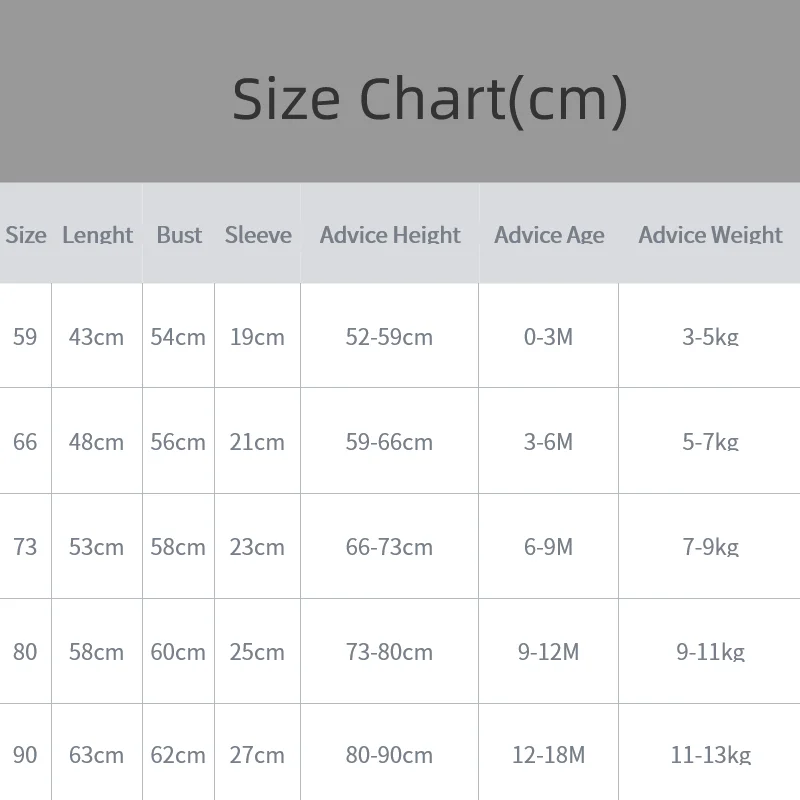Select size 73 row label
The image size is (800, 800).
point(25,547)
